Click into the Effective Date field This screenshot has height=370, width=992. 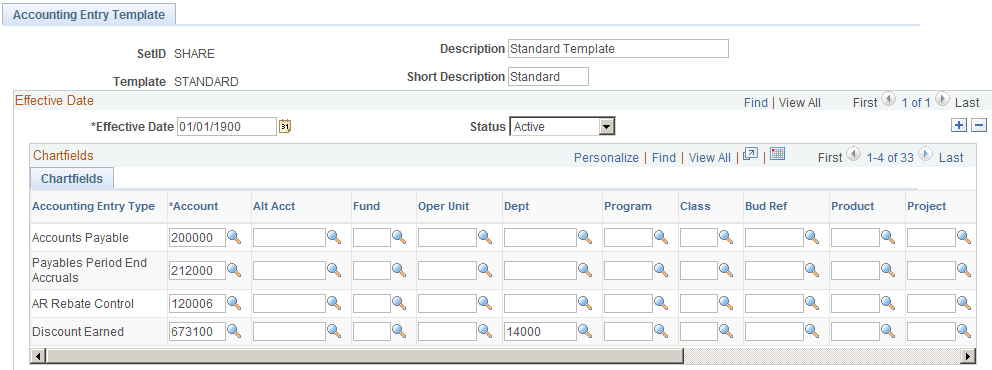click(x=227, y=126)
